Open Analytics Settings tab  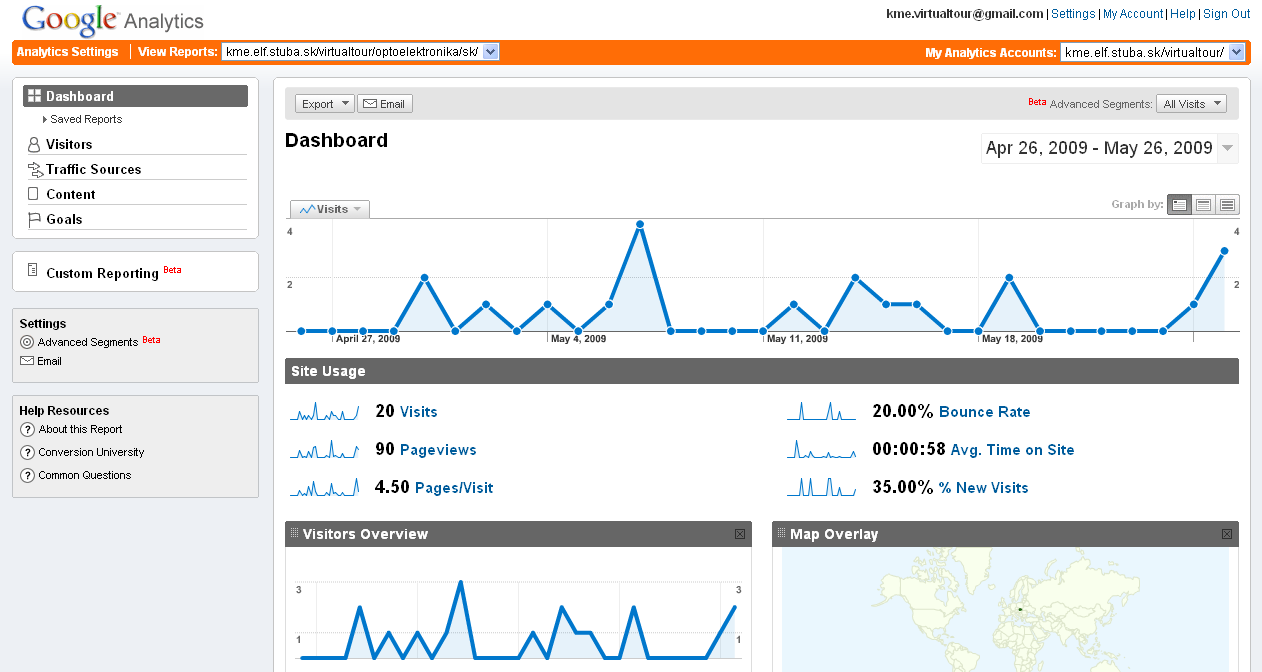coord(67,52)
